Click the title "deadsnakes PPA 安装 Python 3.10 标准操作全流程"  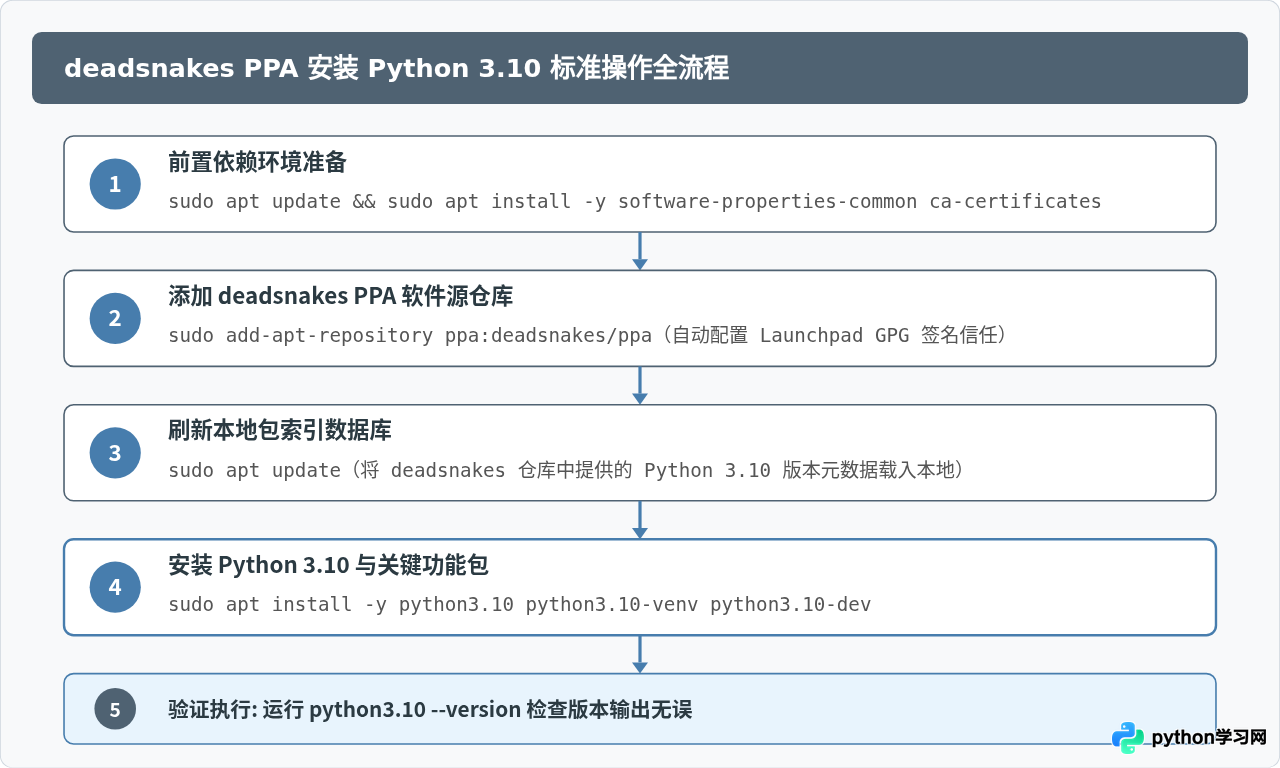396,68
